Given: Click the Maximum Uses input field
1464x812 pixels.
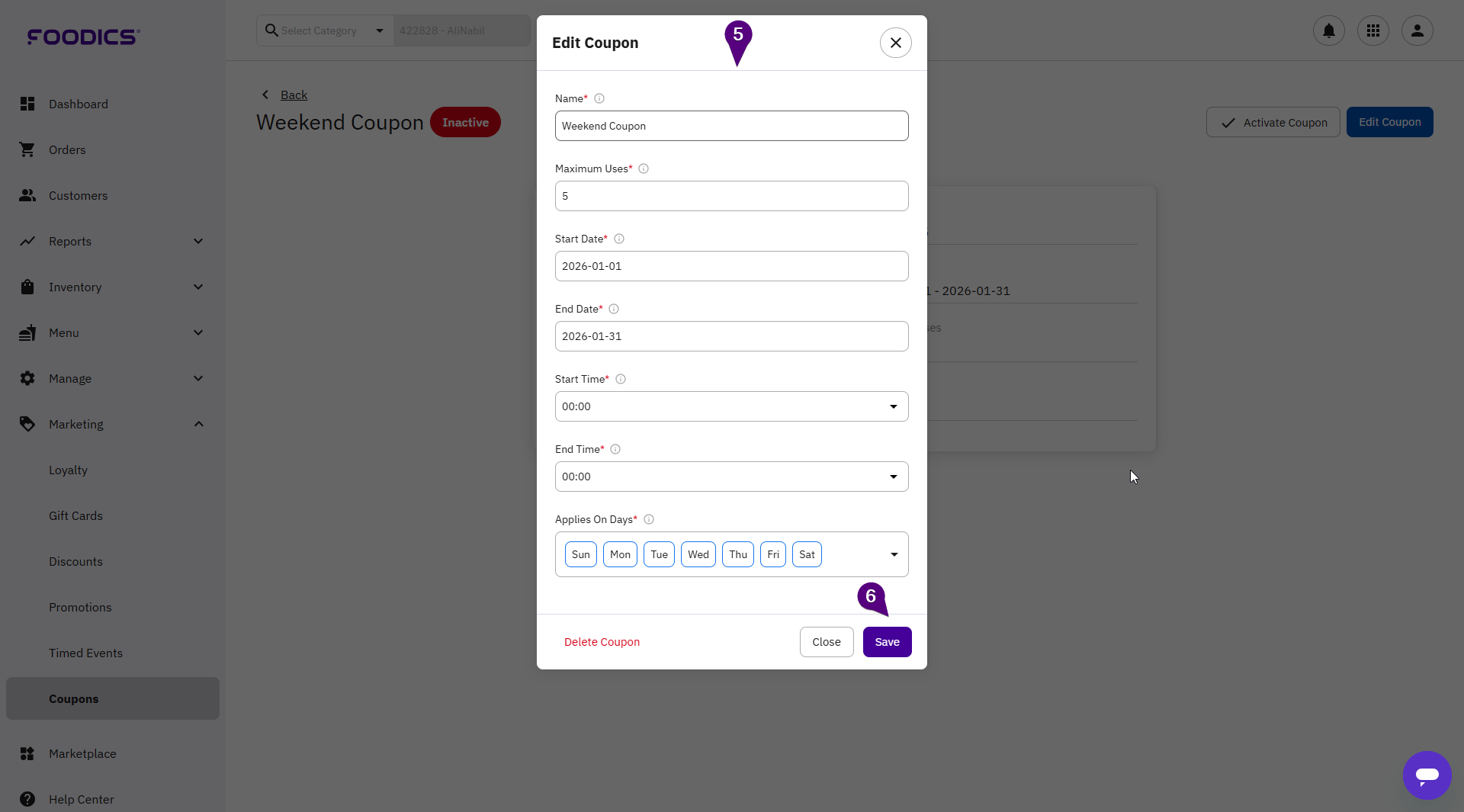Looking at the screenshot, I should [731, 196].
